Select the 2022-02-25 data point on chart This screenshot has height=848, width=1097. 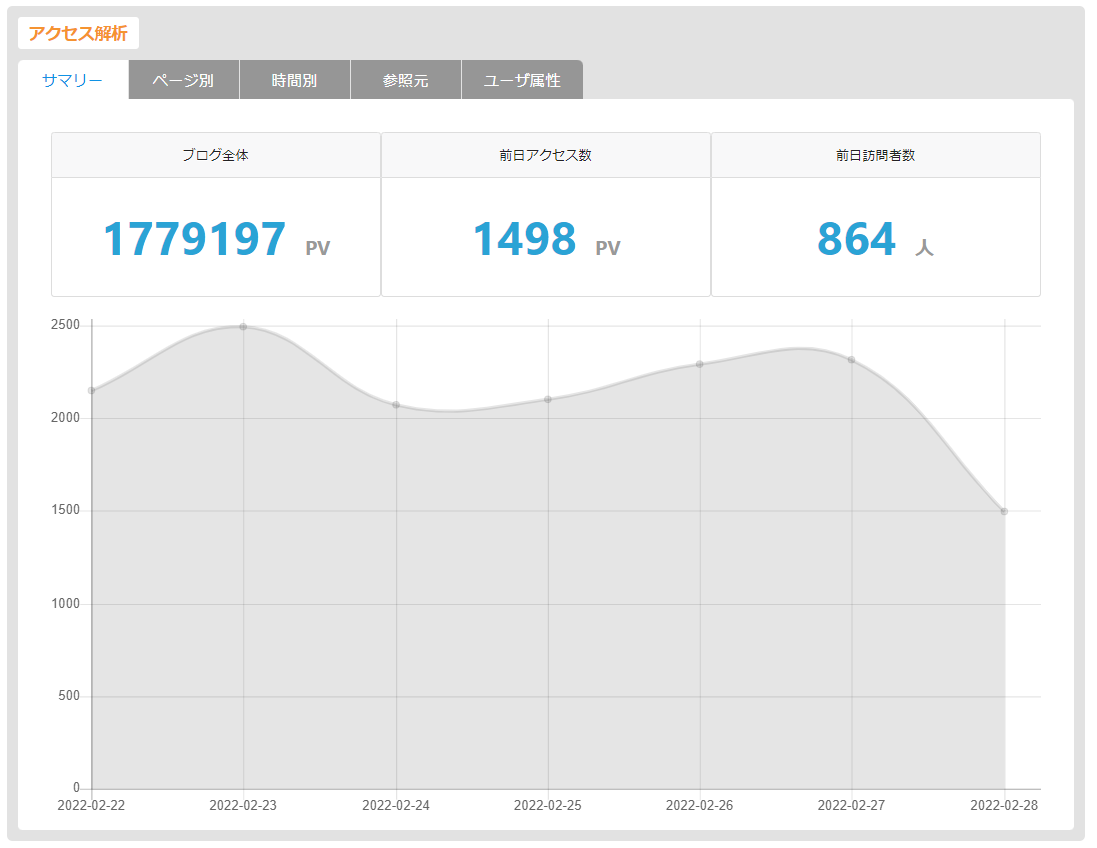(x=548, y=400)
